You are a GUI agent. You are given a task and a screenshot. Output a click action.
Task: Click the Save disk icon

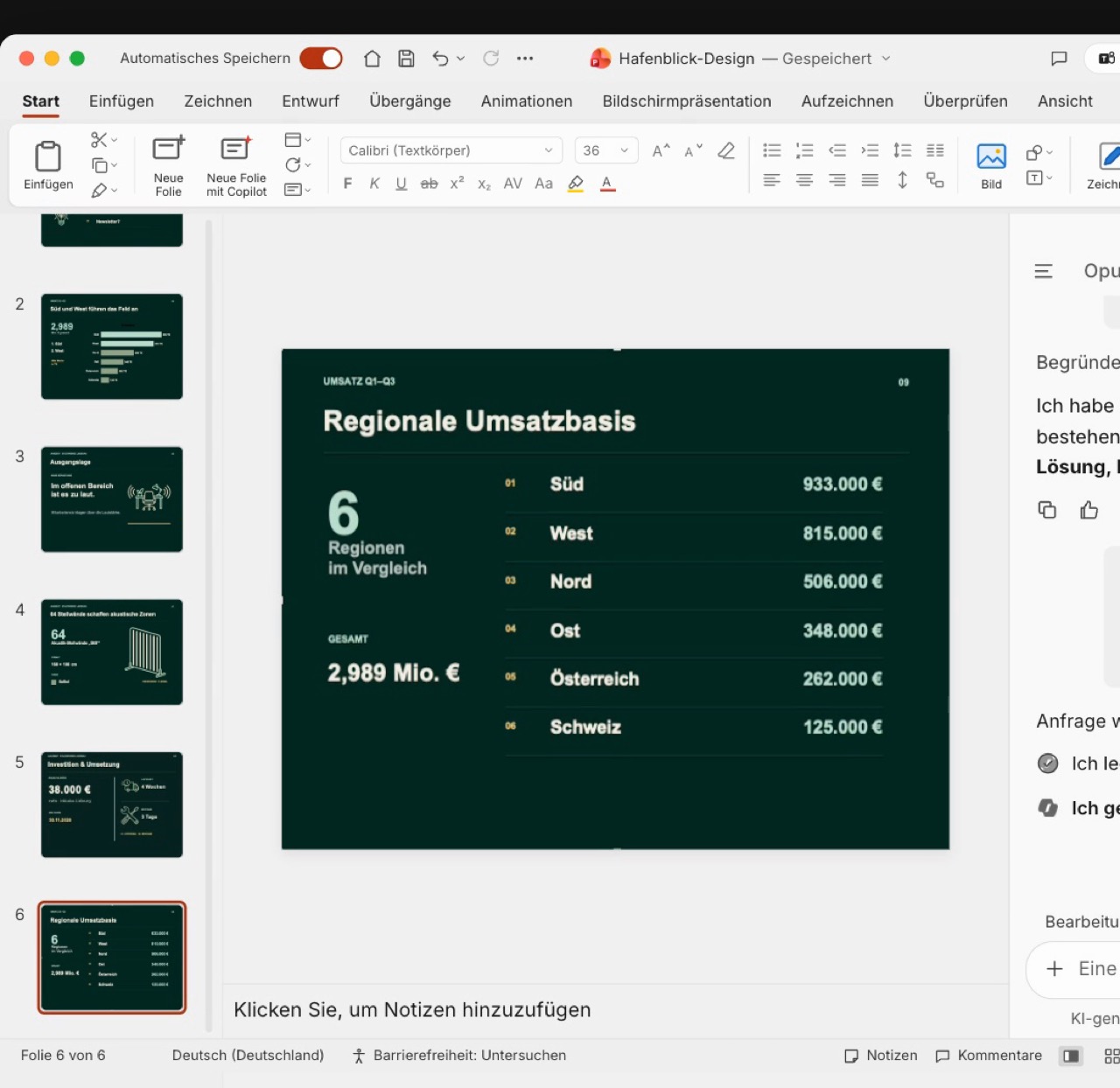click(406, 59)
